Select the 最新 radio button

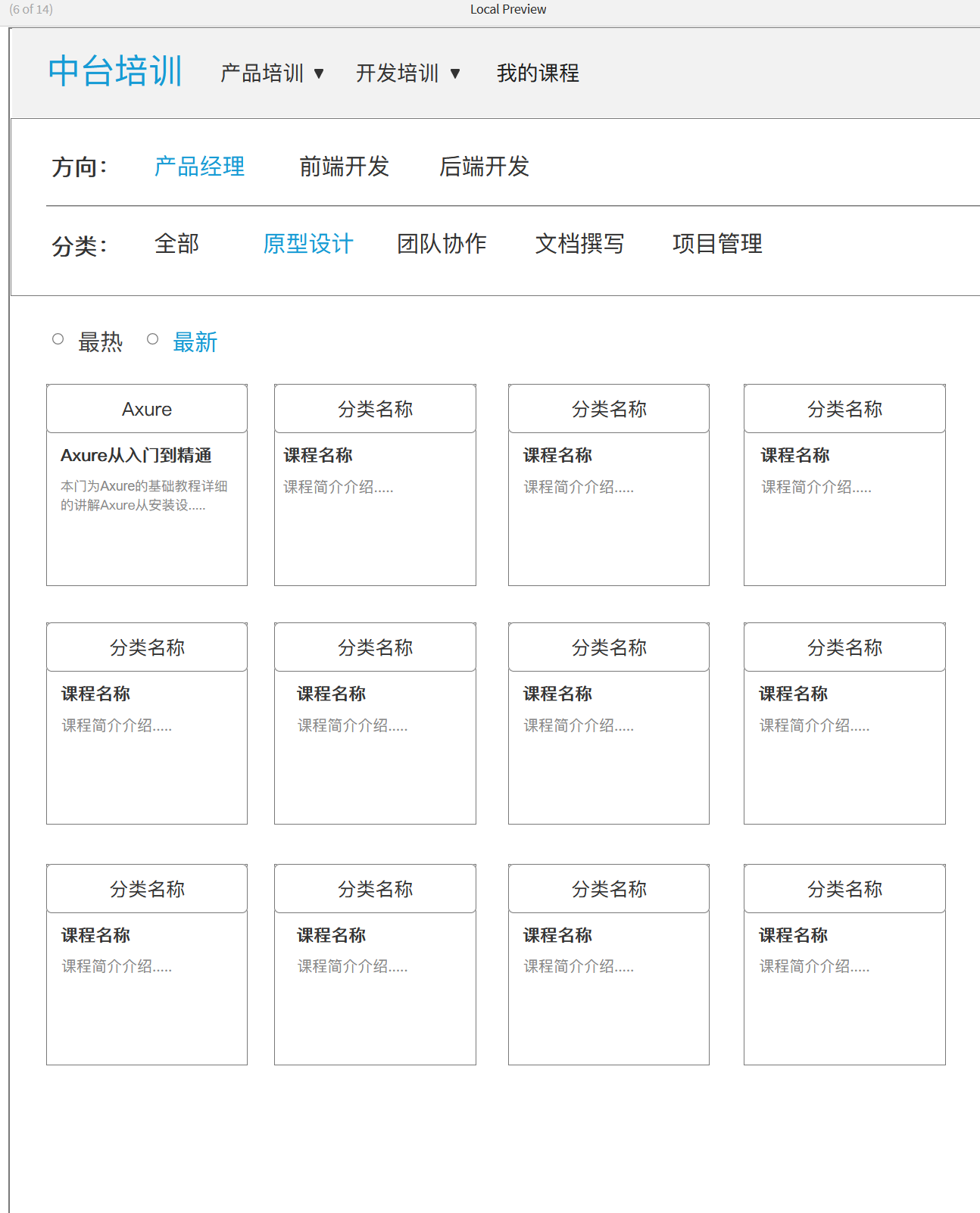[x=152, y=339]
